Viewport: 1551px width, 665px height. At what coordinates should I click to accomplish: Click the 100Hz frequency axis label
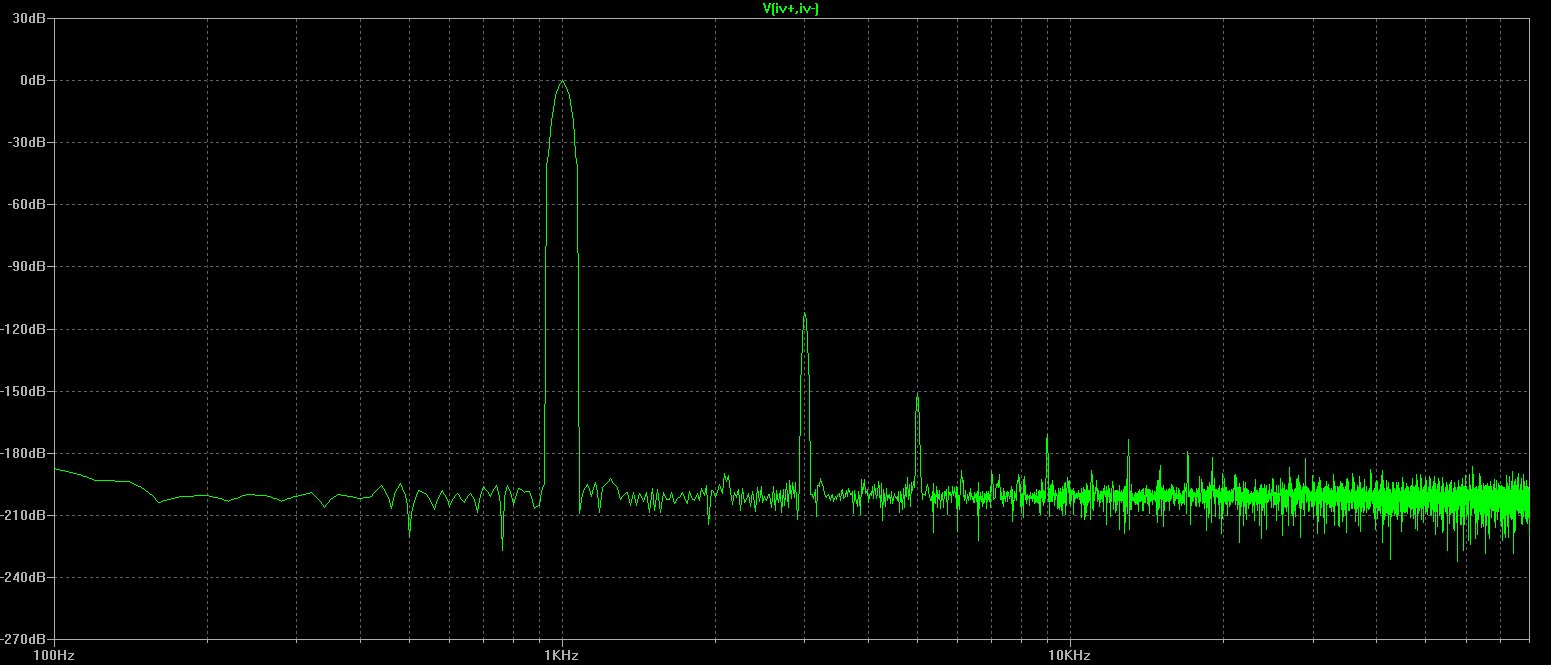tap(54, 655)
